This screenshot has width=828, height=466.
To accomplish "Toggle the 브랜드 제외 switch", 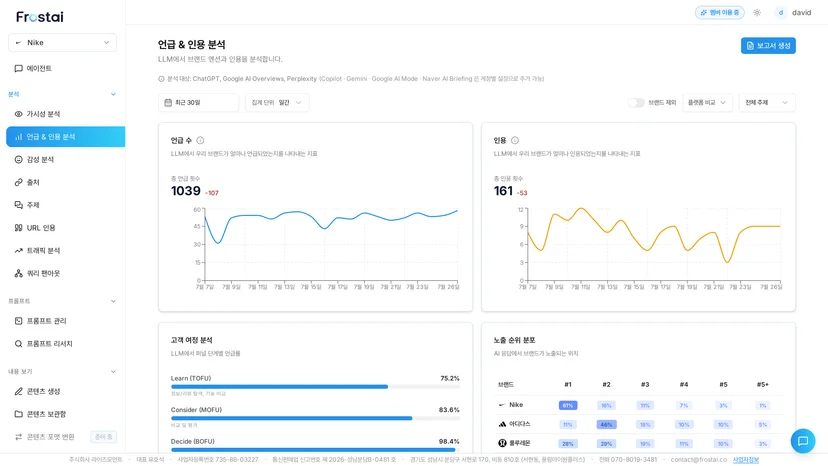I will [636, 102].
